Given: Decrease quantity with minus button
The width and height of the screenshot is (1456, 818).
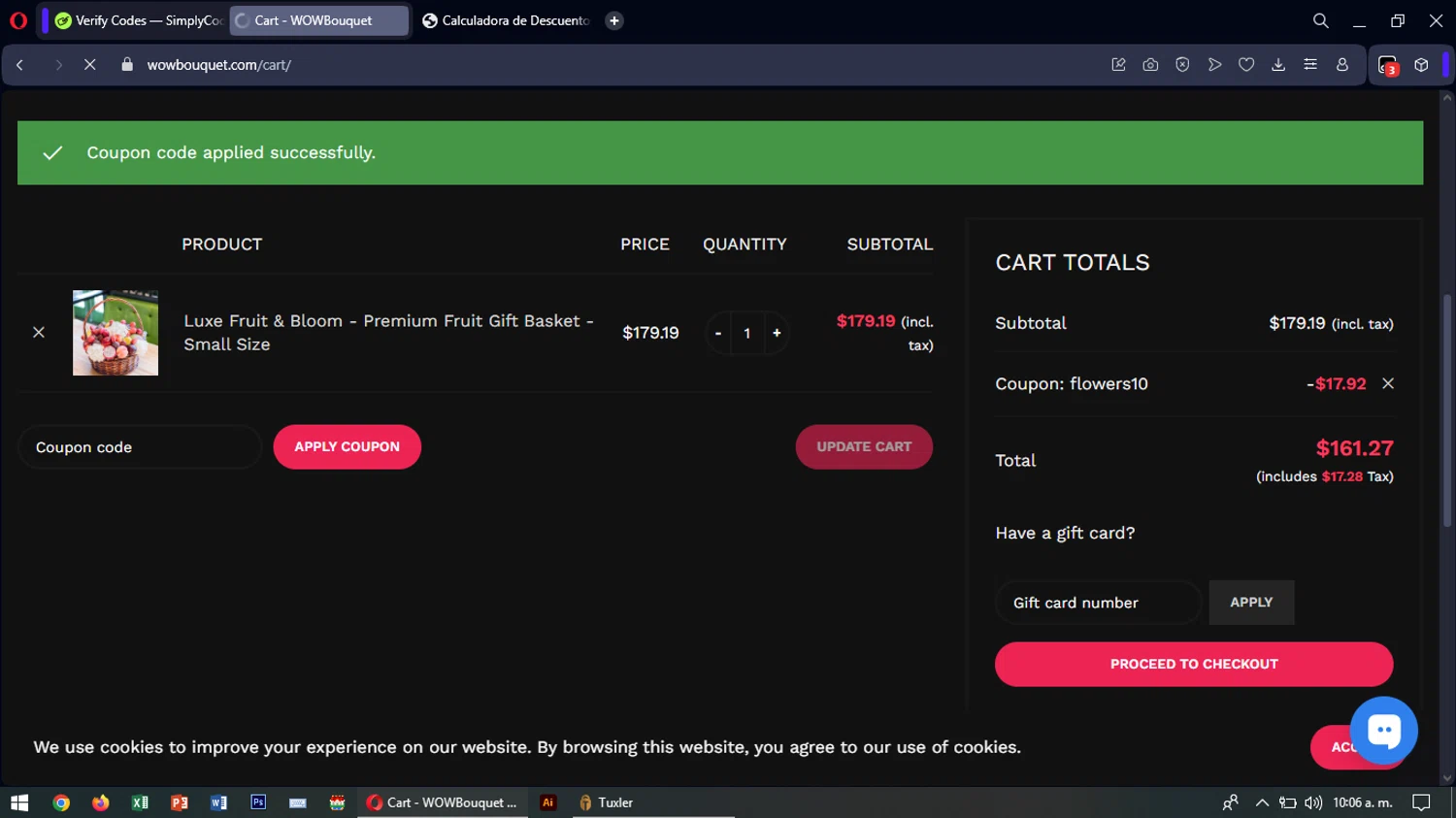Looking at the screenshot, I should tap(718, 333).
